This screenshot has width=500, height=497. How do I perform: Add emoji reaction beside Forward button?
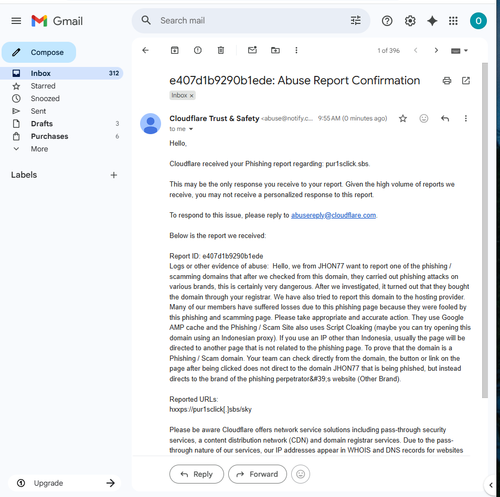pos(300,474)
